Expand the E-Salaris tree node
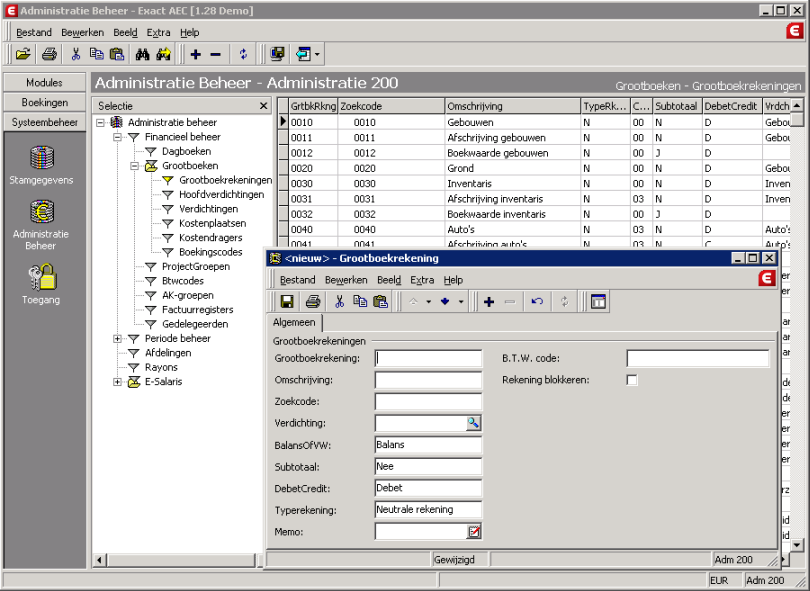810x591 pixels. (117, 382)
